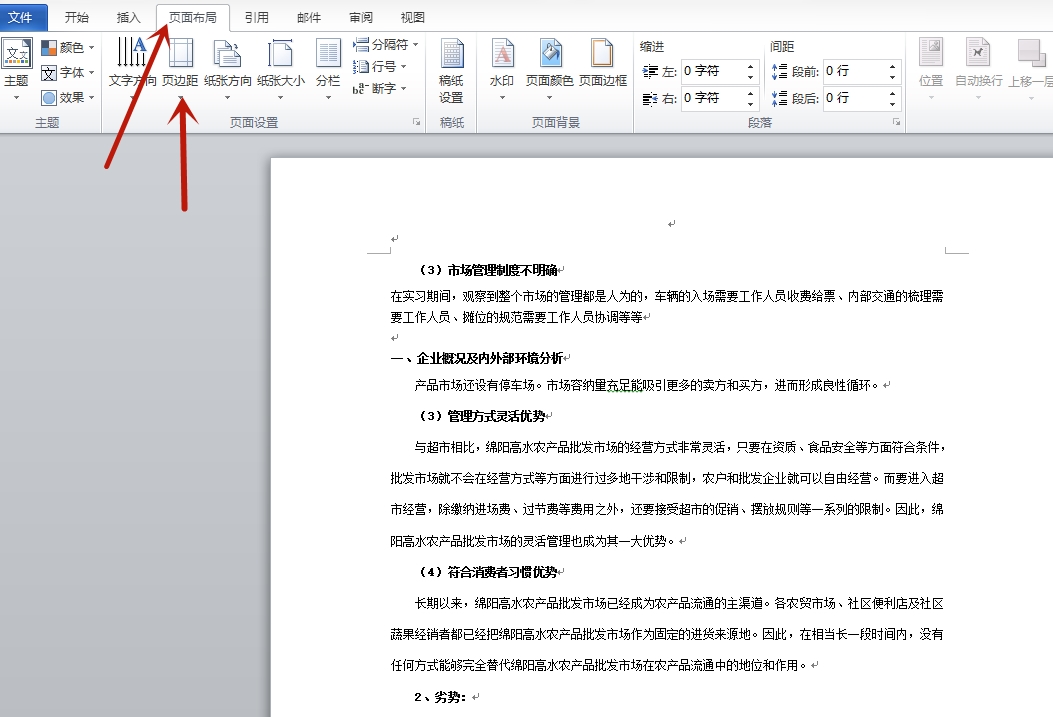Click the 段前 spacing before field
Viewport: 1053px width, 717px height.
854,71
